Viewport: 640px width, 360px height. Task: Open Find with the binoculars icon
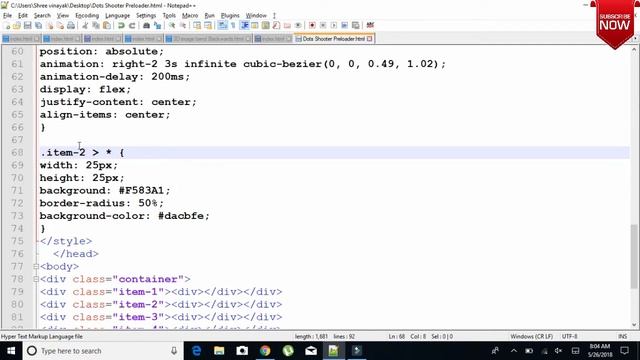[146, 26]
